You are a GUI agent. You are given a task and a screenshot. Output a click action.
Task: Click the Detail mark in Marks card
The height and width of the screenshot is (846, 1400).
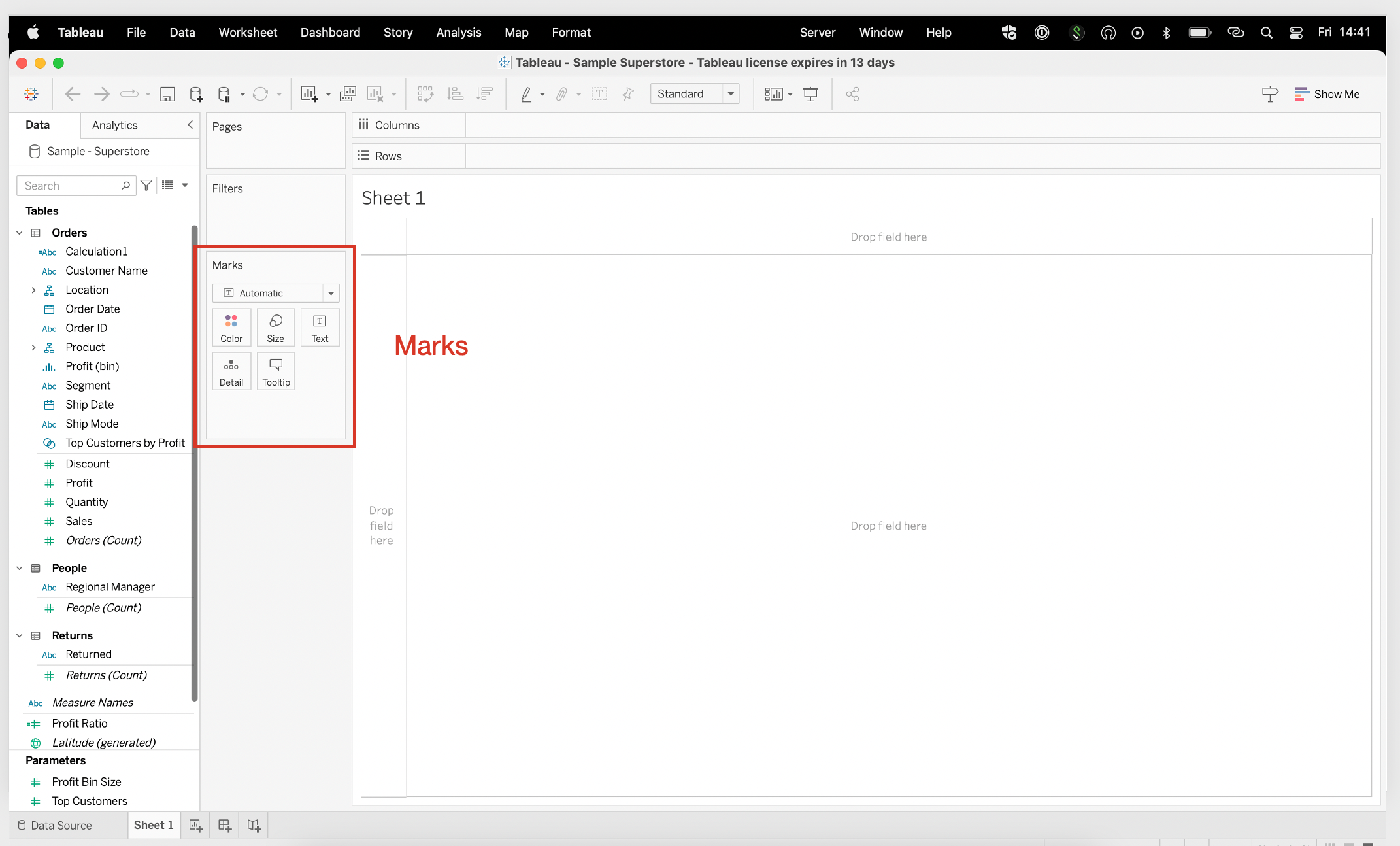(x=231, y=371)
